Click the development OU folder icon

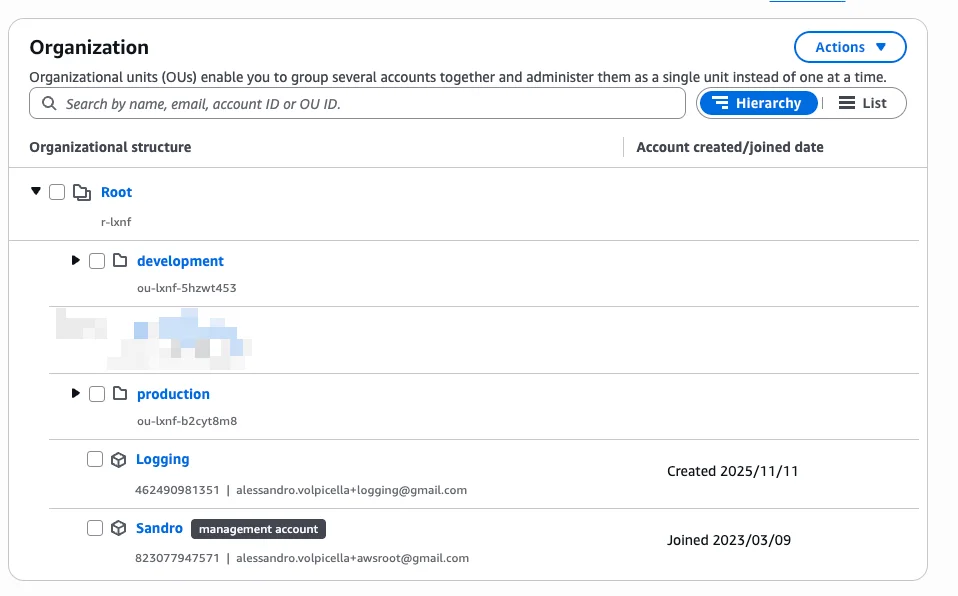pyautogui.click(x=120, y=261)
